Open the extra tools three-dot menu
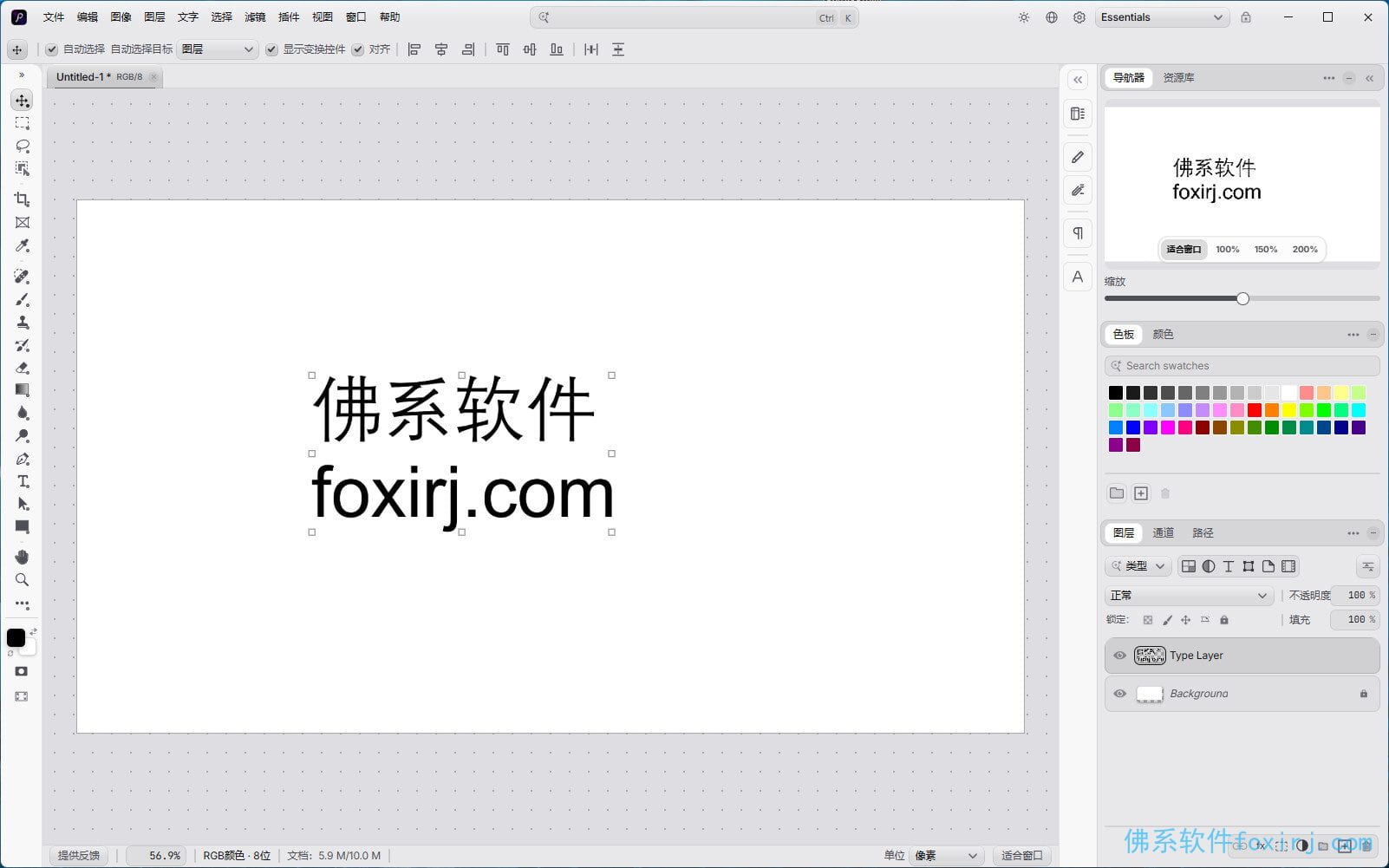The width and height of the screenshot is (1389, 868). tap(23, 604)
